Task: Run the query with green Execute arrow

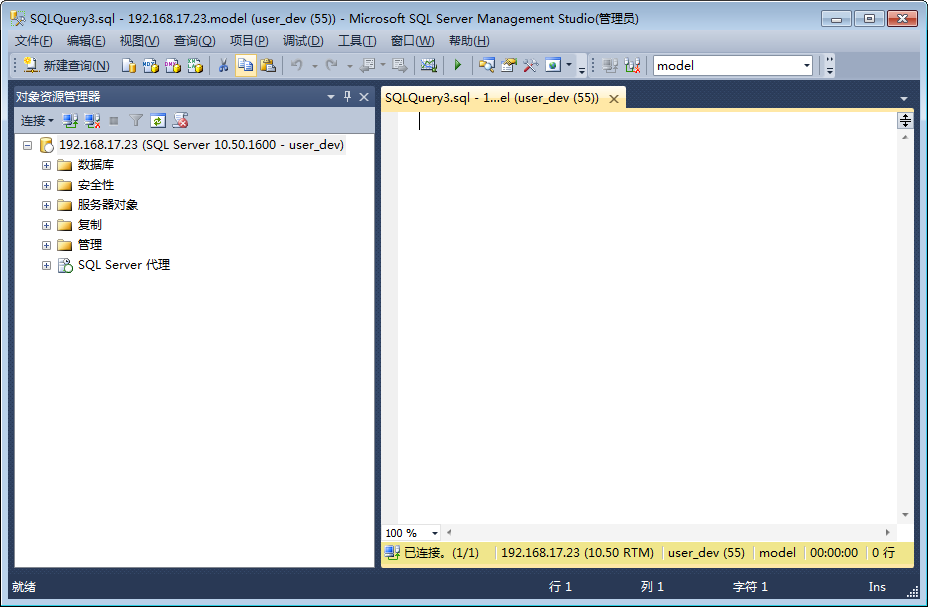Action: (x=458, y=66)
